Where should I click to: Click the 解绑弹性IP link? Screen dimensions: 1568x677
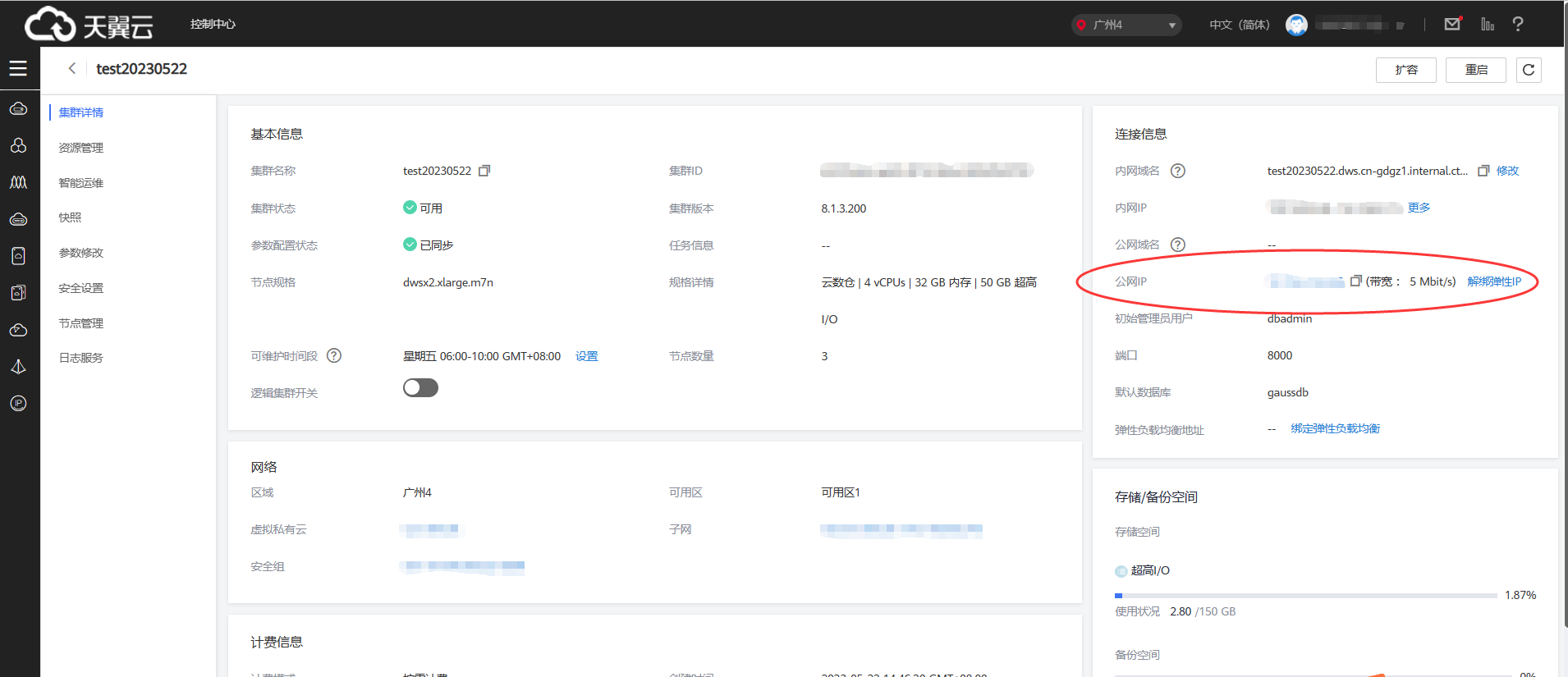pyautogui.click(x=1493, y=281)
